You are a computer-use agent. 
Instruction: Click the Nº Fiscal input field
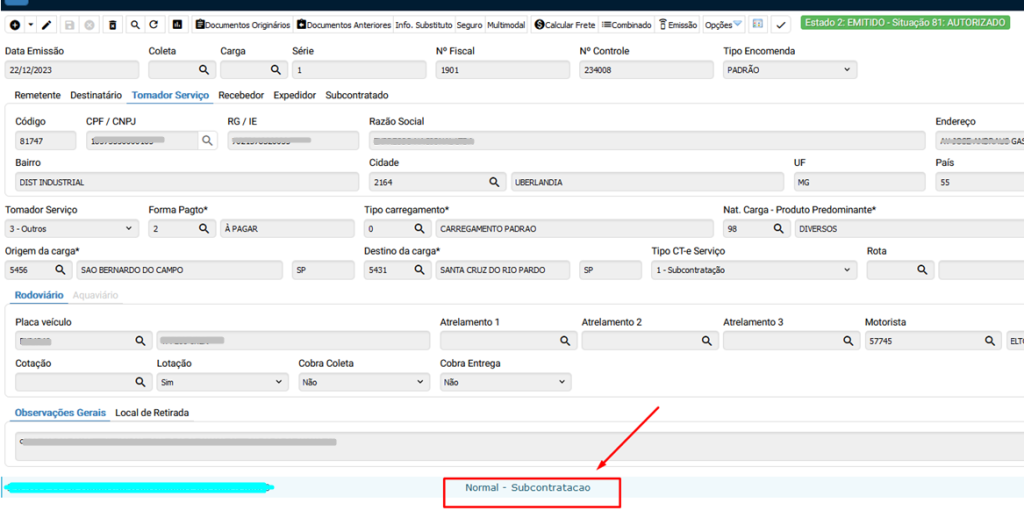502,70
